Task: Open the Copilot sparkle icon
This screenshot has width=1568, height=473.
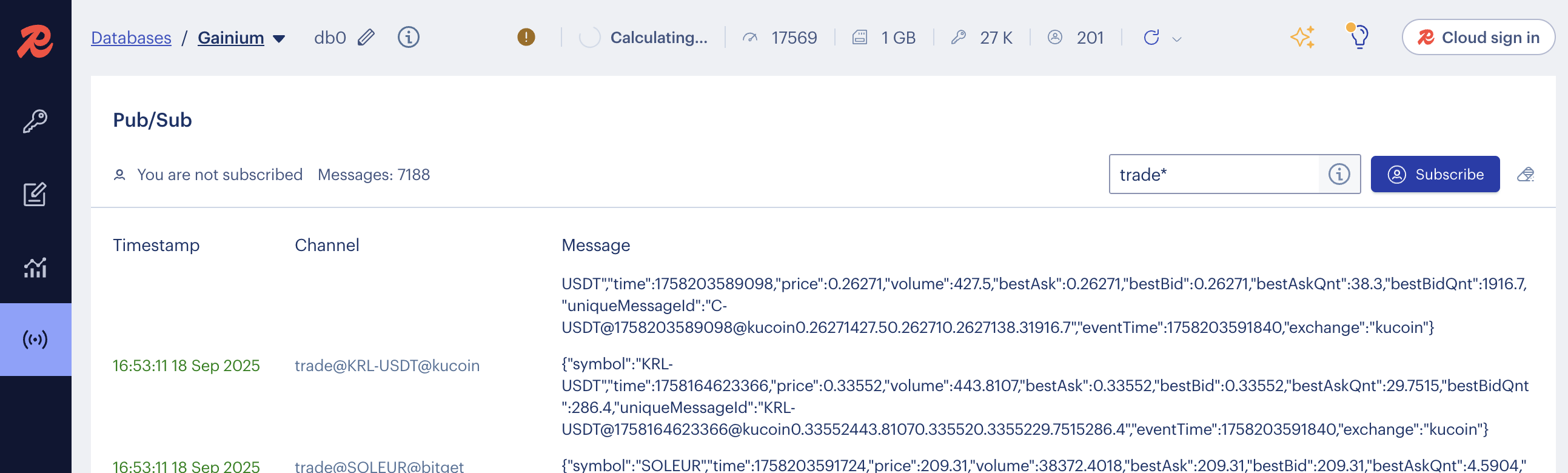Action: pos(1302,38)
